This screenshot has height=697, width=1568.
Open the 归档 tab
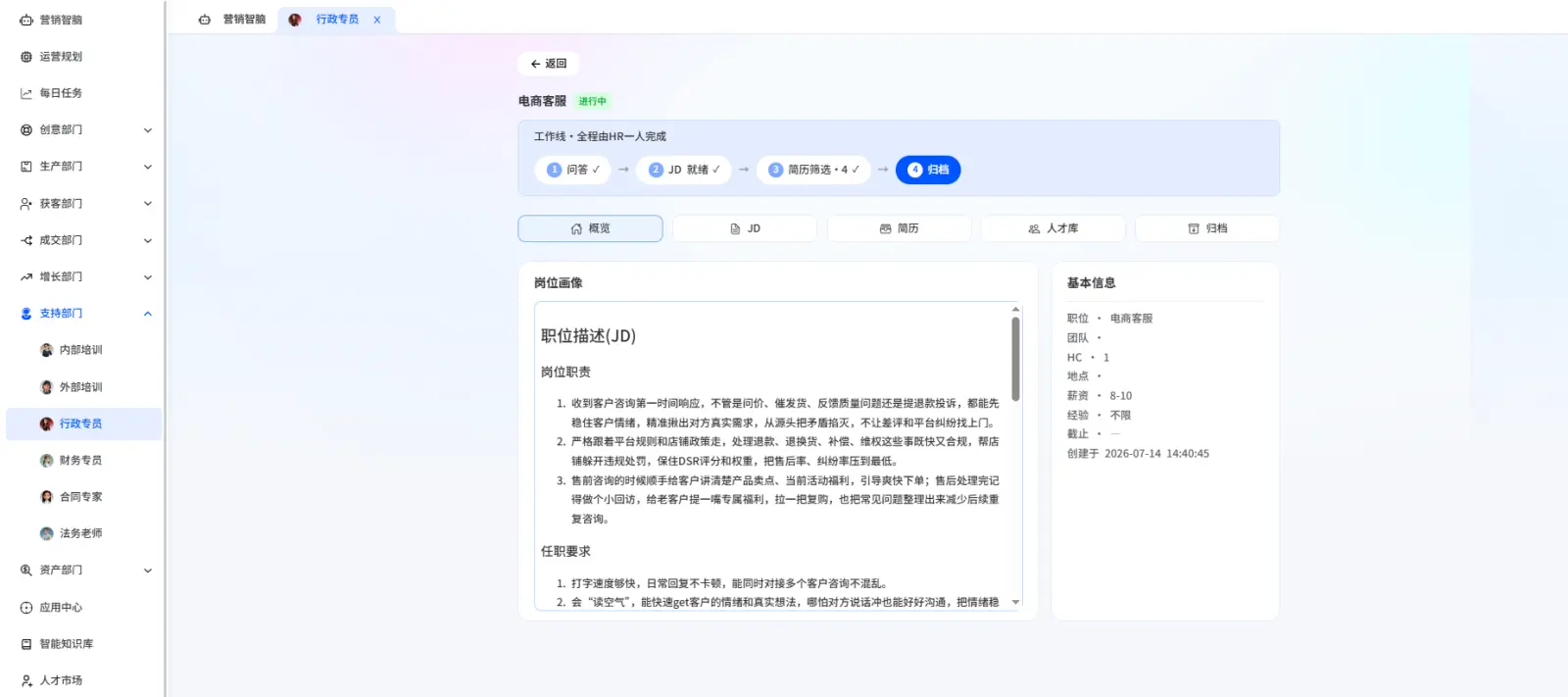click(x=1207, y=228)
